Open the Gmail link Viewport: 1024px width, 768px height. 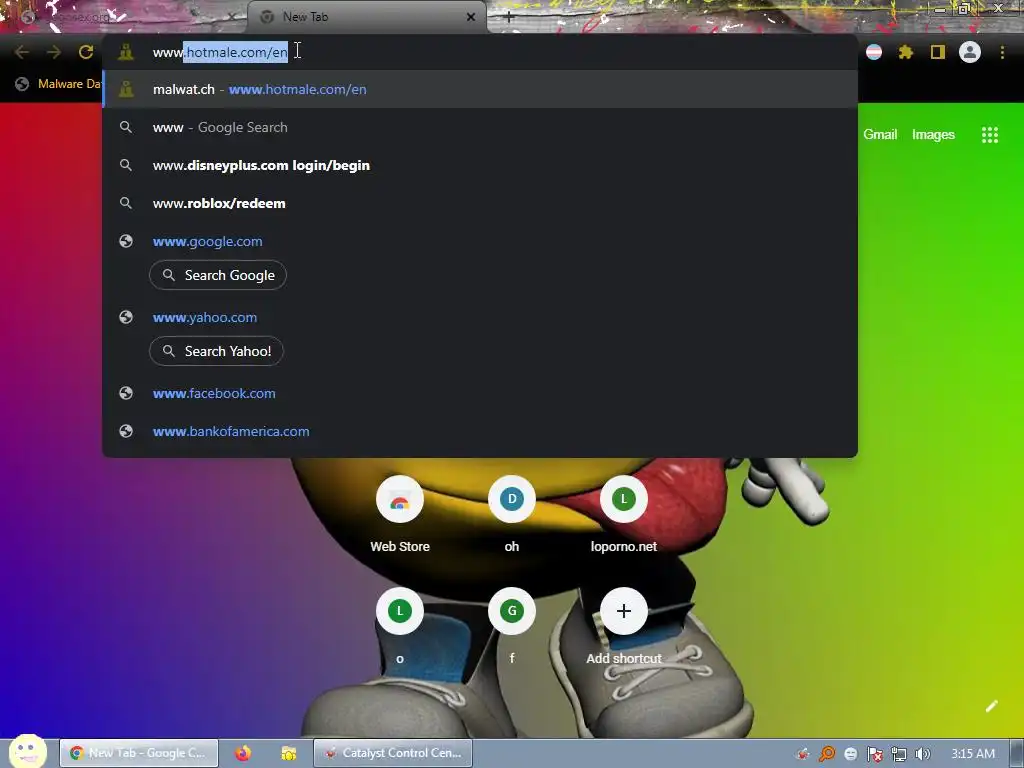pos(880,135)
